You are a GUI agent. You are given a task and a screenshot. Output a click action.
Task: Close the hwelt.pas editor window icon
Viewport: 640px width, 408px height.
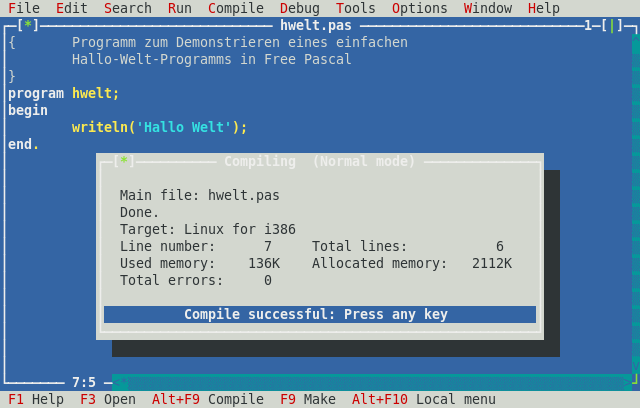click(x=28, y=25)
